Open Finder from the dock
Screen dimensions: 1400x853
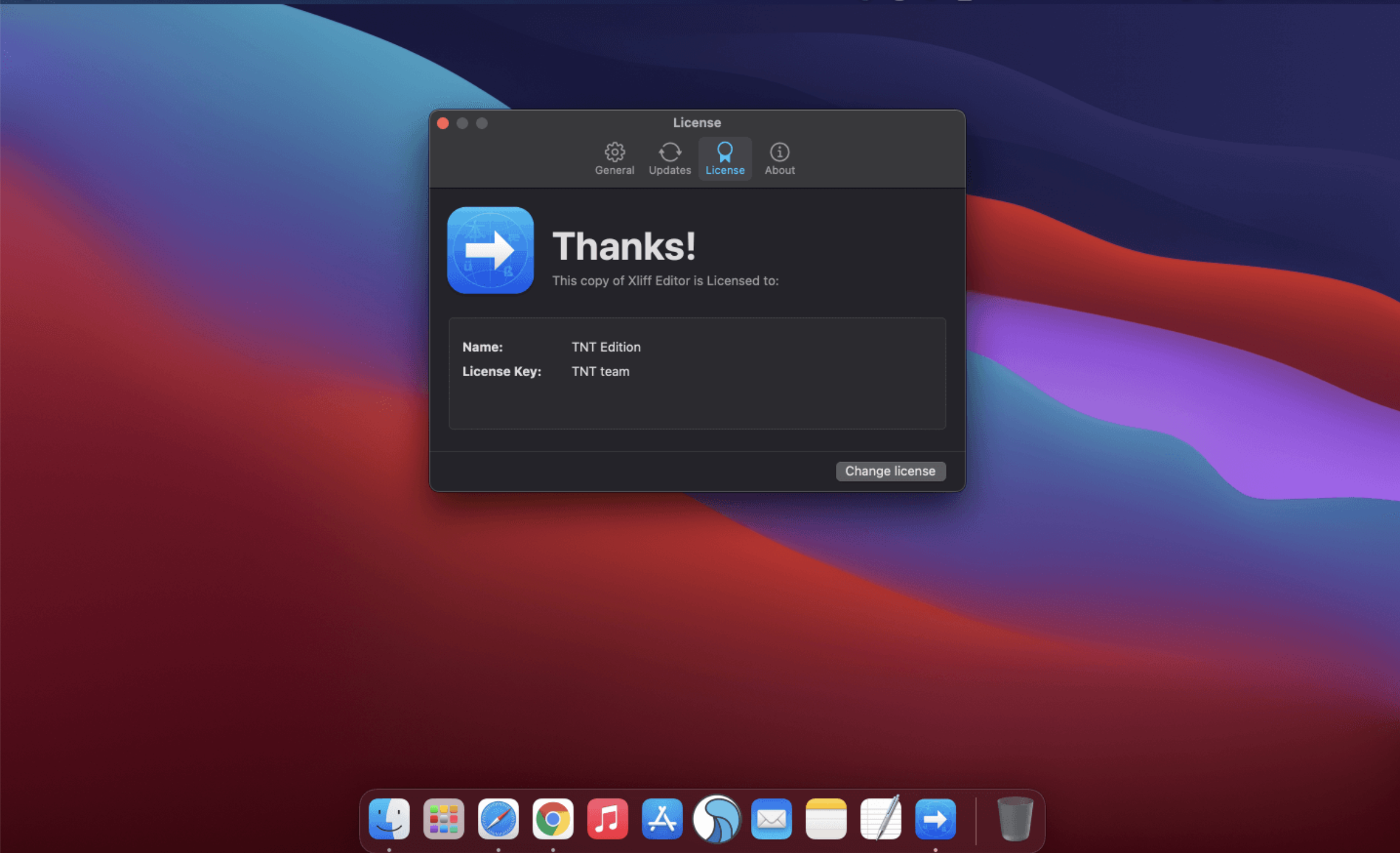[x=389, y=819]
